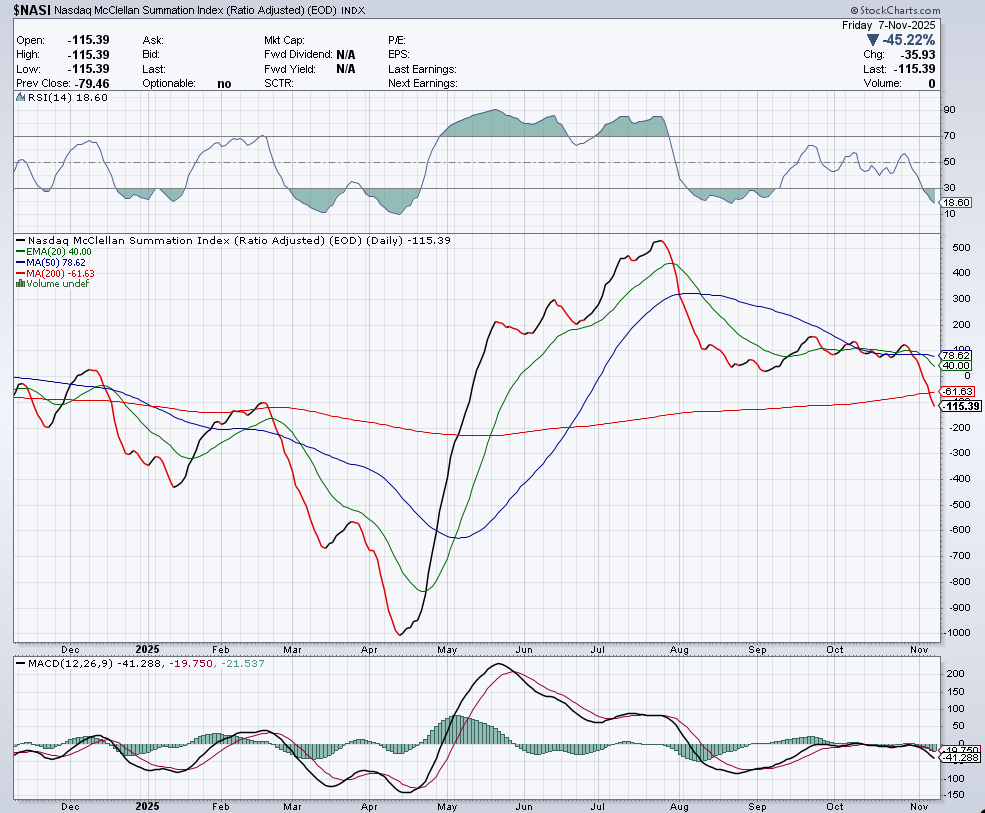
Task: Click the RSI(14) 18.60 panel label
Action: 67,97
